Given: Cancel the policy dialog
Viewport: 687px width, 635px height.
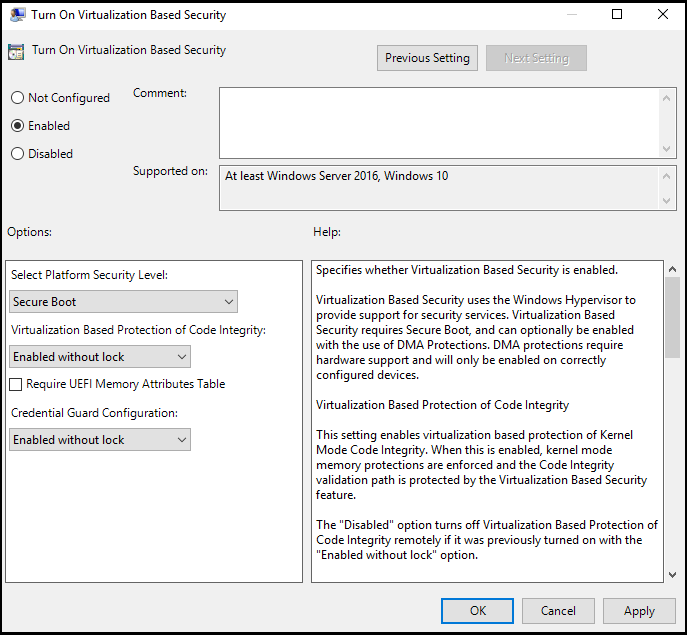Looking at the screenshot, I should (558, 611).
